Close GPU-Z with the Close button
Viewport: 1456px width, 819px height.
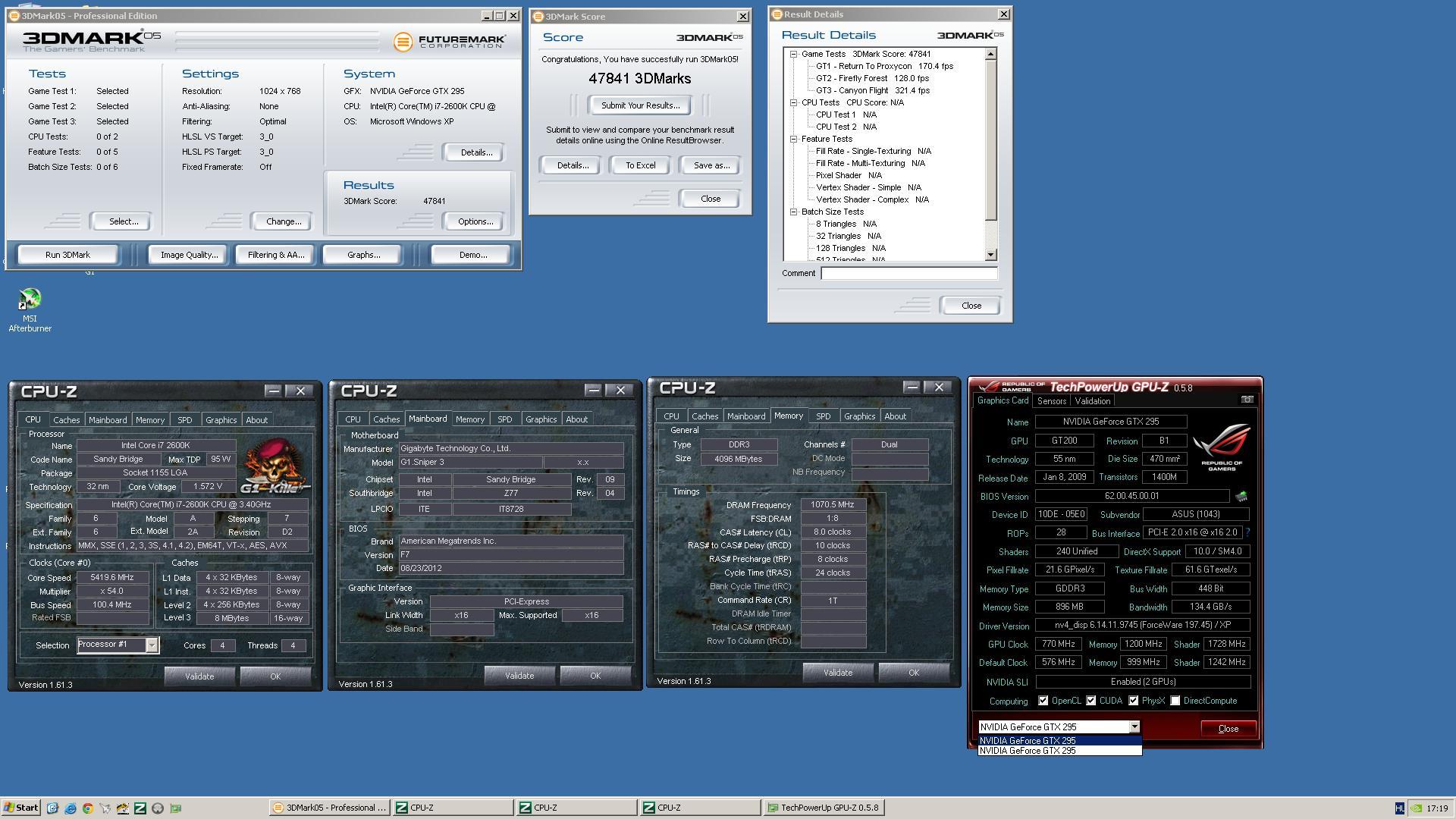1228,729
